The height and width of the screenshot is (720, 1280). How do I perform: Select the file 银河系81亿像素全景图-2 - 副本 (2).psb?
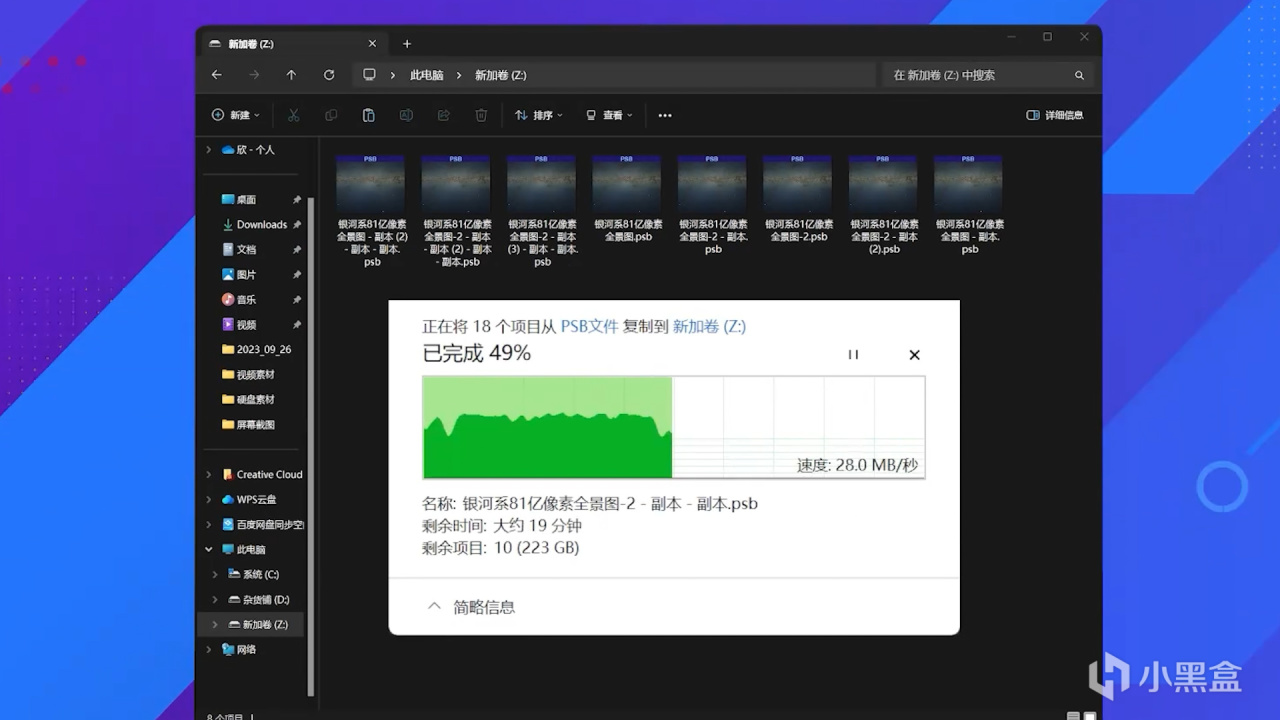click(884, 205)
